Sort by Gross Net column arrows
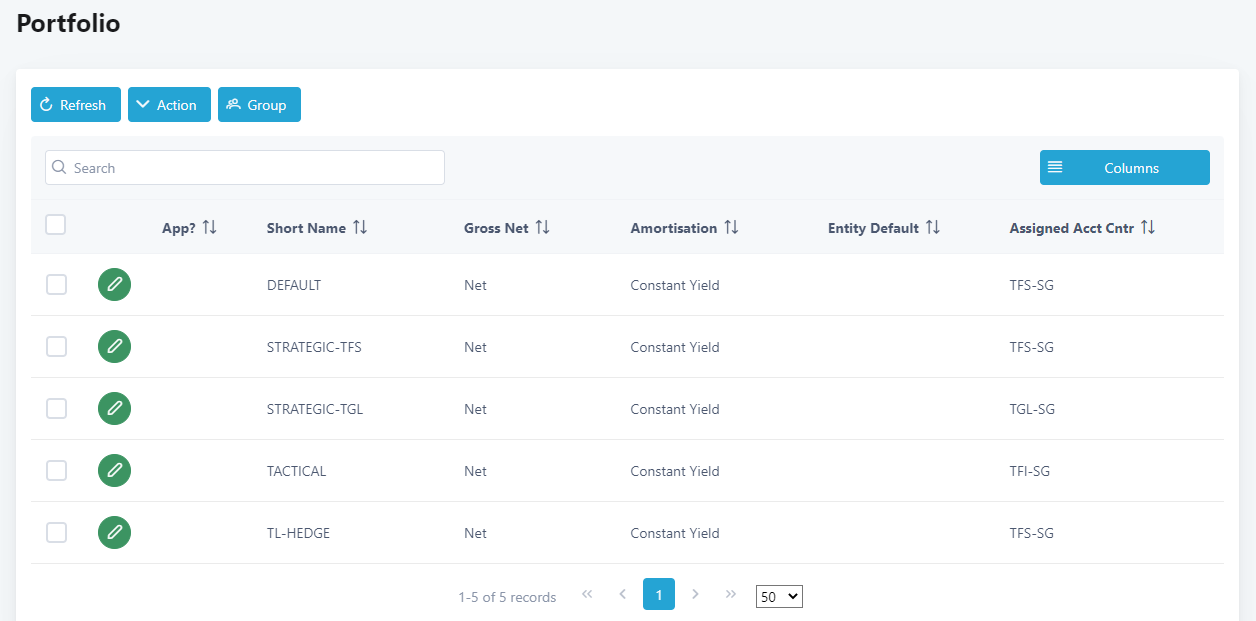 pos(542,228)
